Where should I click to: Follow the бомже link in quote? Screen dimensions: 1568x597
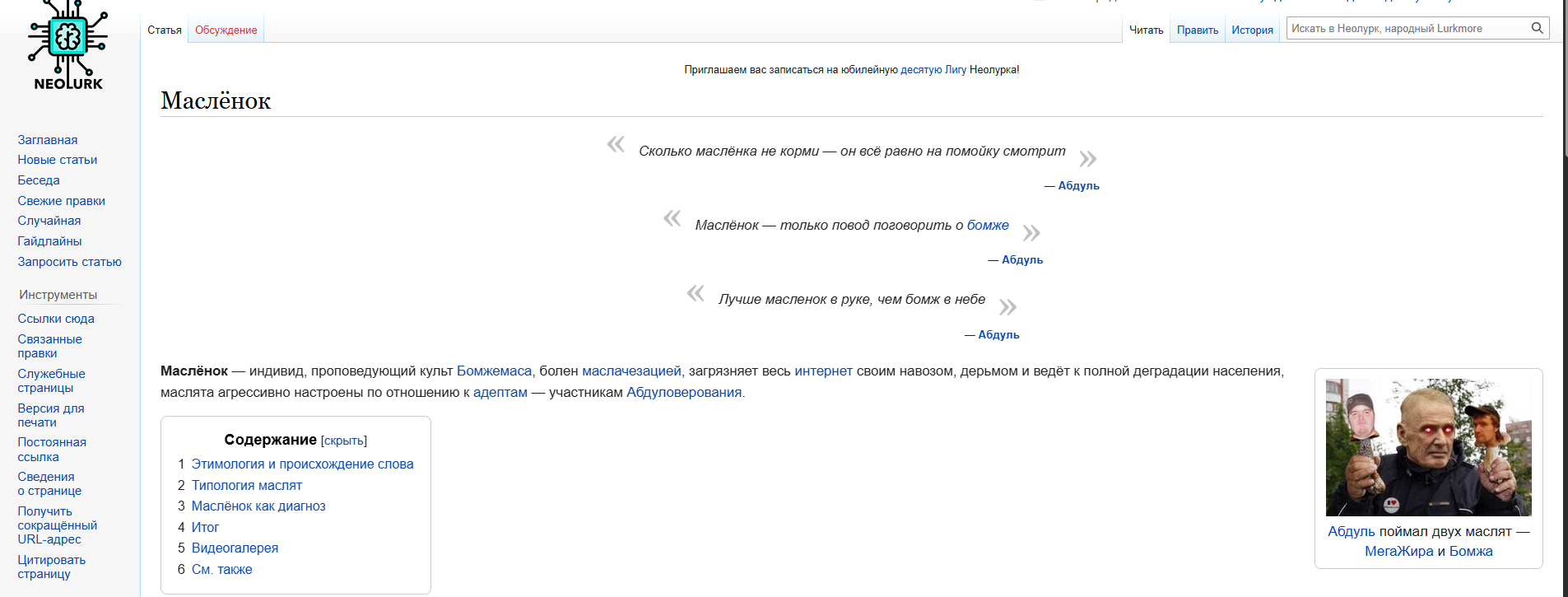[x=988, y=226]
